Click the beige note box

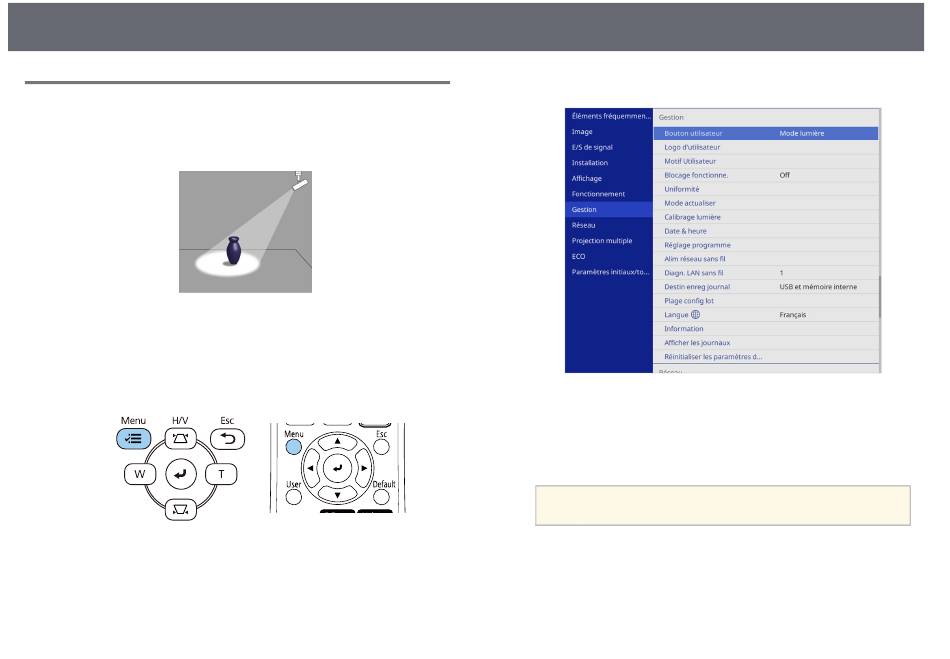[x=723, y=505]
